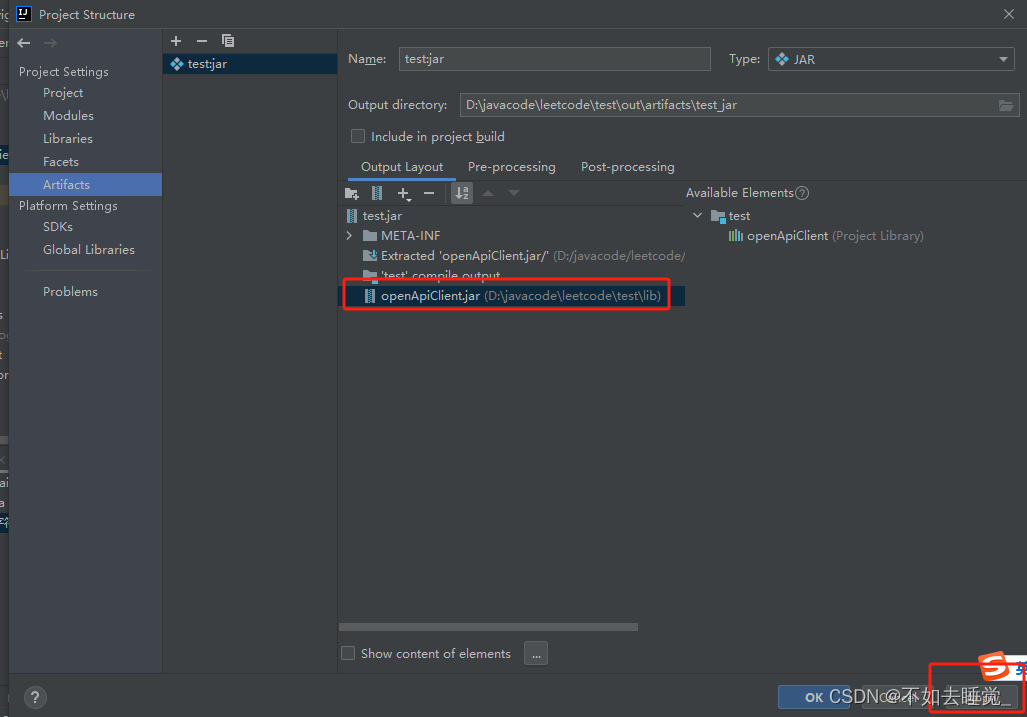Open Available Elements help icon
Image resolution: width=1027 pixels, height=717 pixels.
click(x=802, y=193)
